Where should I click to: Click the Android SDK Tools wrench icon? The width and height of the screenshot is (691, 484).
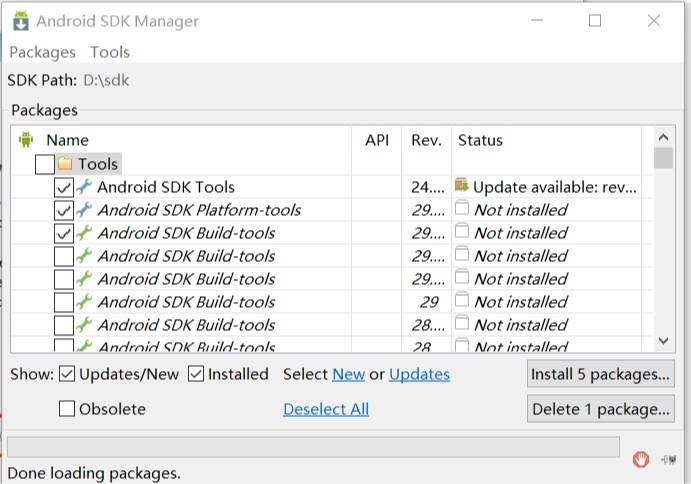(84, 187)
